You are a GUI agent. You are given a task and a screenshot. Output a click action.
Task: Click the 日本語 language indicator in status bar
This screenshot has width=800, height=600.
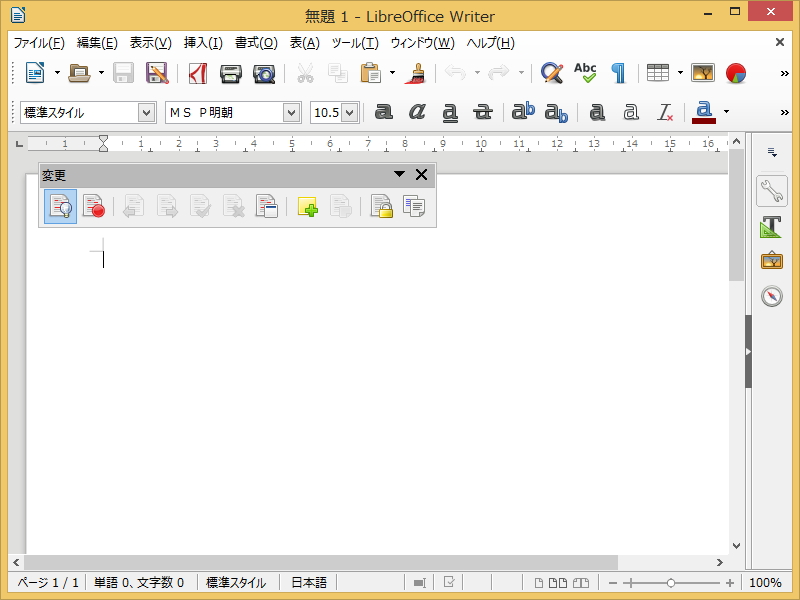point(310,582)
